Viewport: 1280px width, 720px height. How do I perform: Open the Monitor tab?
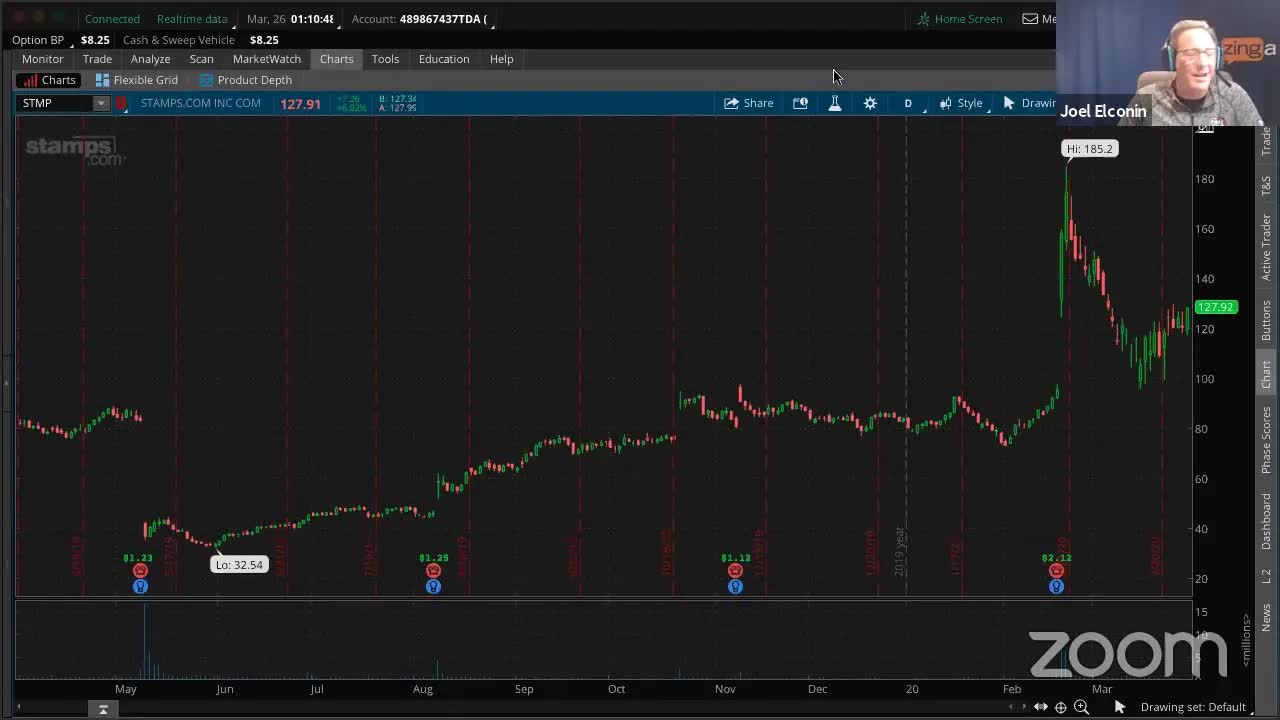coord(43,59)
